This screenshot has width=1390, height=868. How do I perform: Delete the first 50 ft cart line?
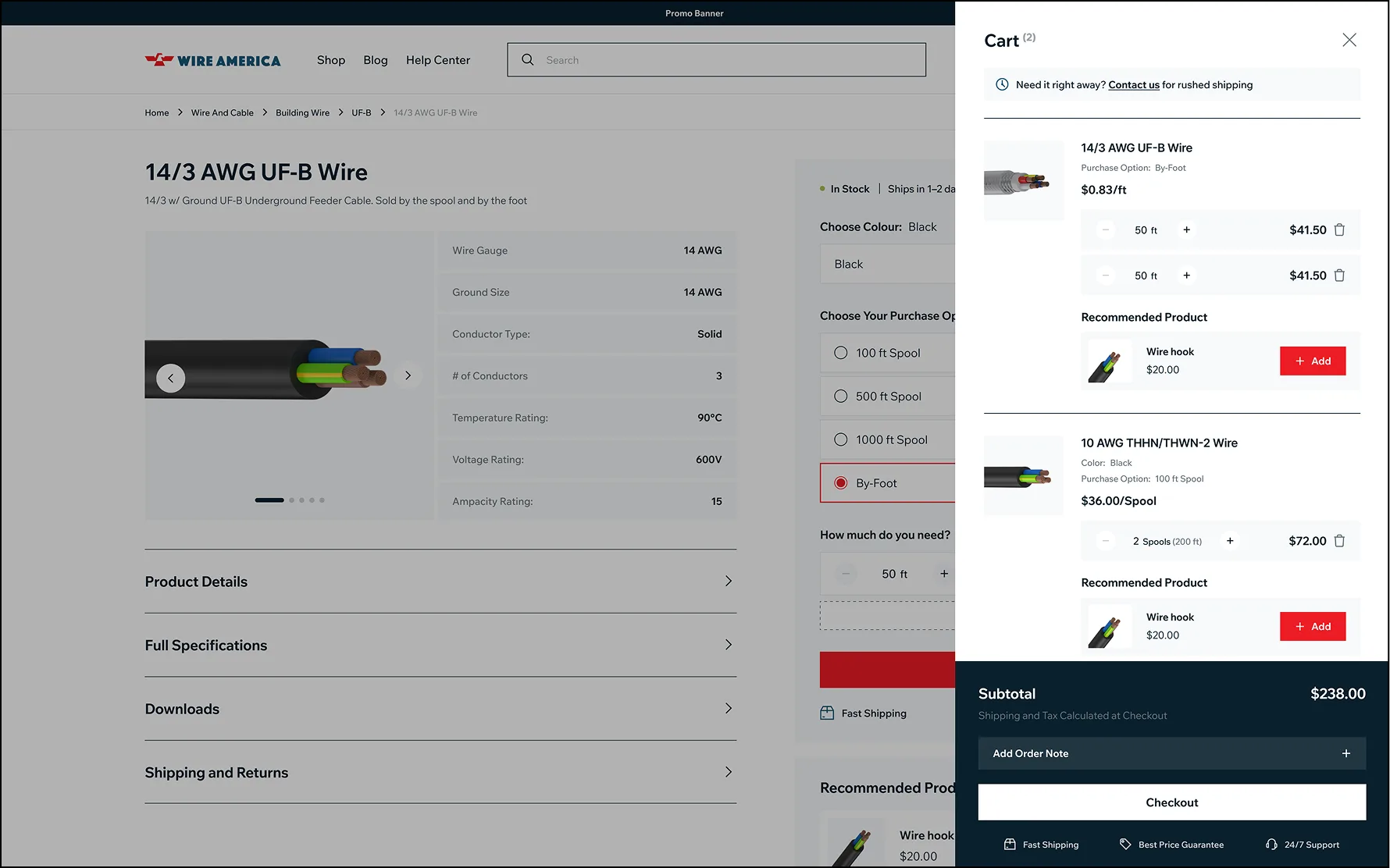pos(1339,229)
